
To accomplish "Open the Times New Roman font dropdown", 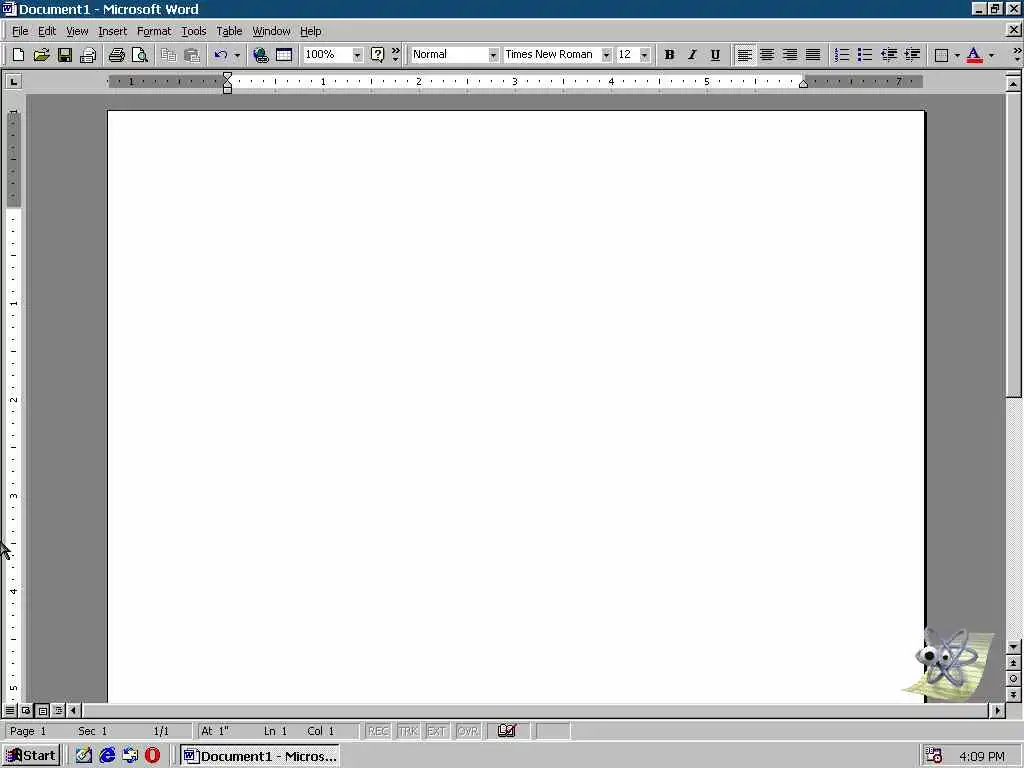I will point(606,55).
